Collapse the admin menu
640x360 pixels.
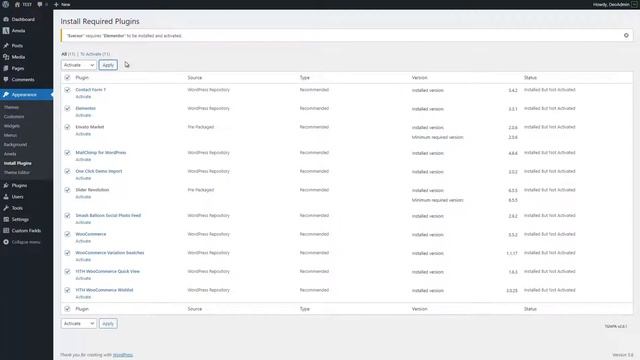click(x=22, y=242)
